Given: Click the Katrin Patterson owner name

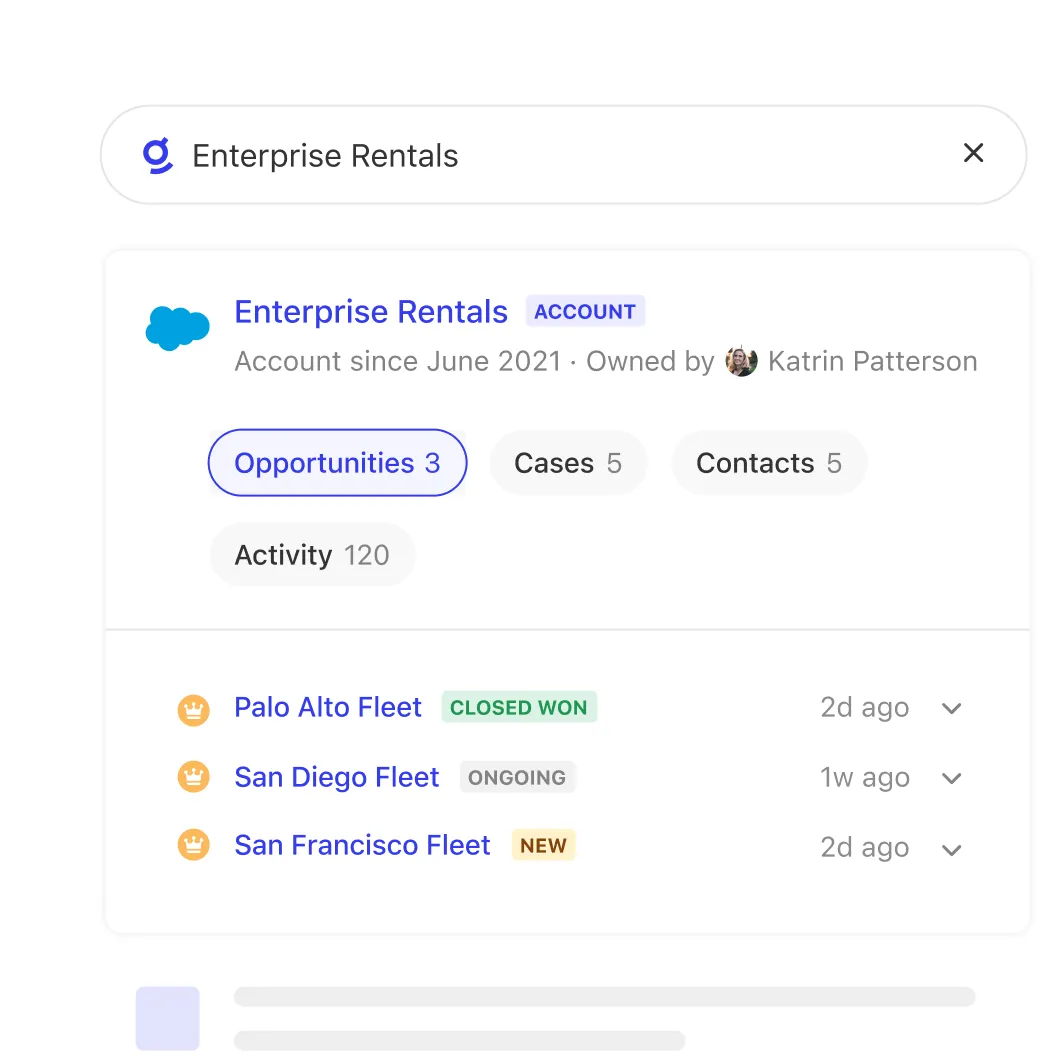Looking at the screenshot, I should pyautogui.click(x=873, y=361).
